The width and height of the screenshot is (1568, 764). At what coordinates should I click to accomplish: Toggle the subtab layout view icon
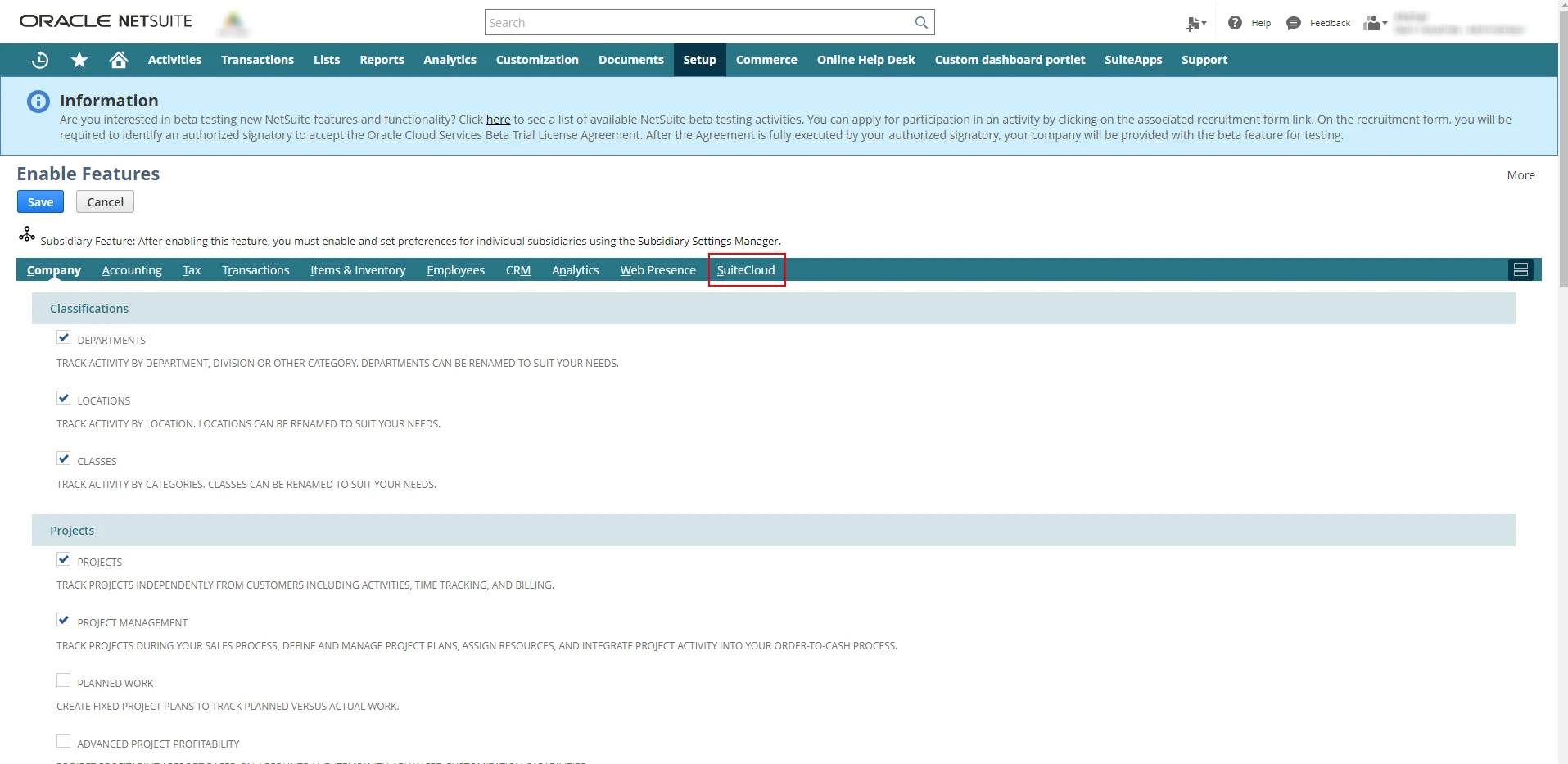1521,270
